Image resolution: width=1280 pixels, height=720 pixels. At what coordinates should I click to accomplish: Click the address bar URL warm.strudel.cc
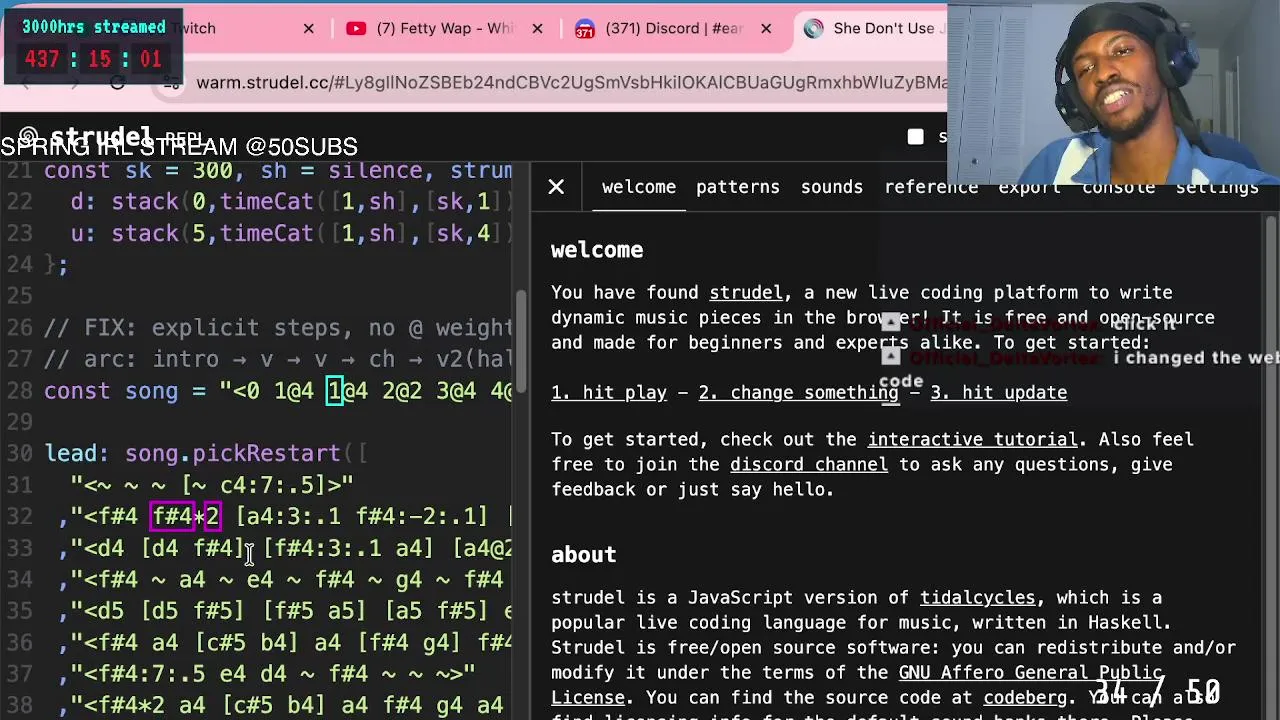pos(570,82)
